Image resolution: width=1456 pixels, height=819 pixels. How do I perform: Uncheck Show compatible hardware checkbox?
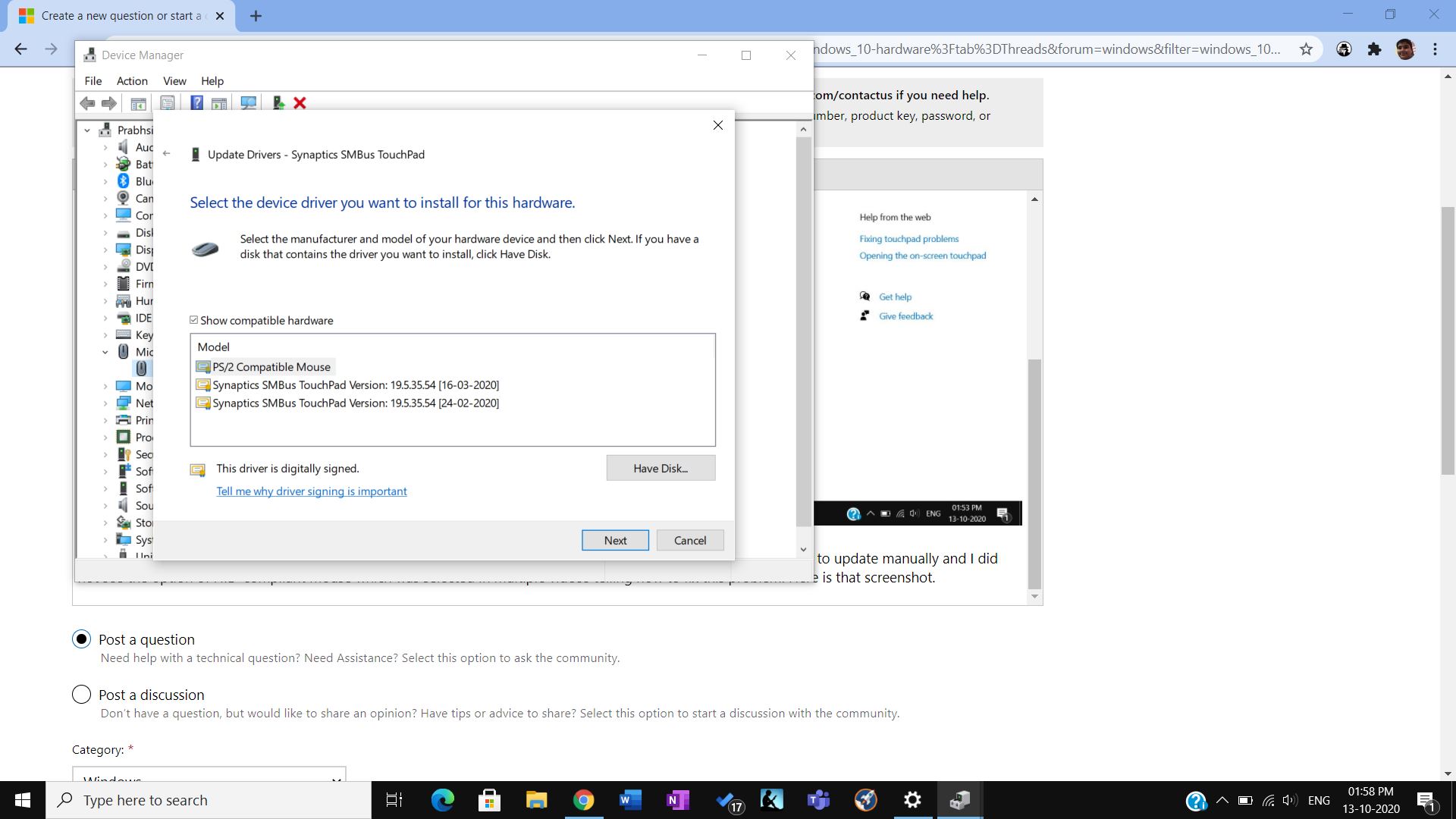point(194,320)
